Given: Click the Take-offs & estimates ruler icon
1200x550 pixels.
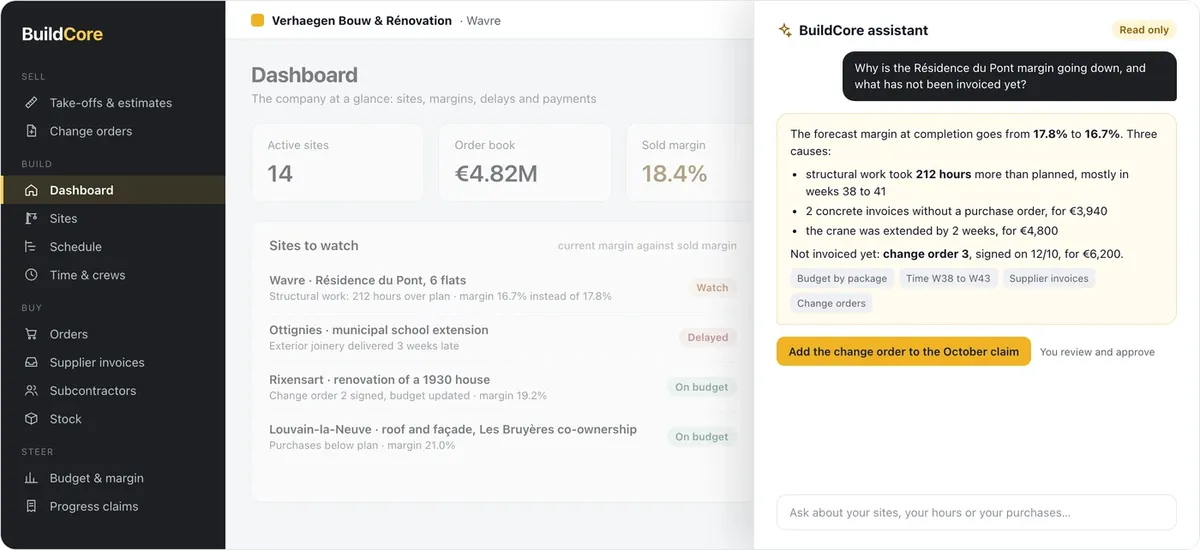Looking at the screenshot, I should click(x=31, y=103).
